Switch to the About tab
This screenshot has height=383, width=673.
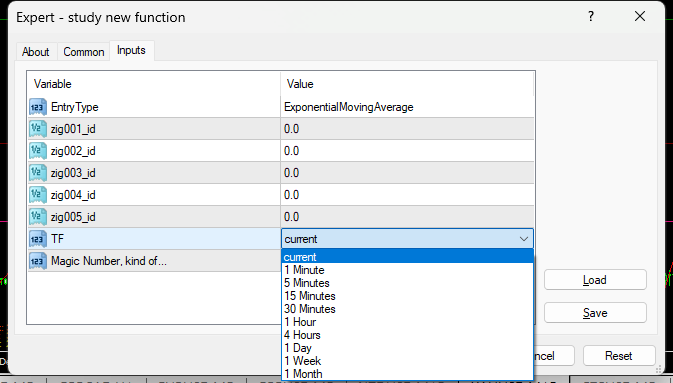[36, 52]
